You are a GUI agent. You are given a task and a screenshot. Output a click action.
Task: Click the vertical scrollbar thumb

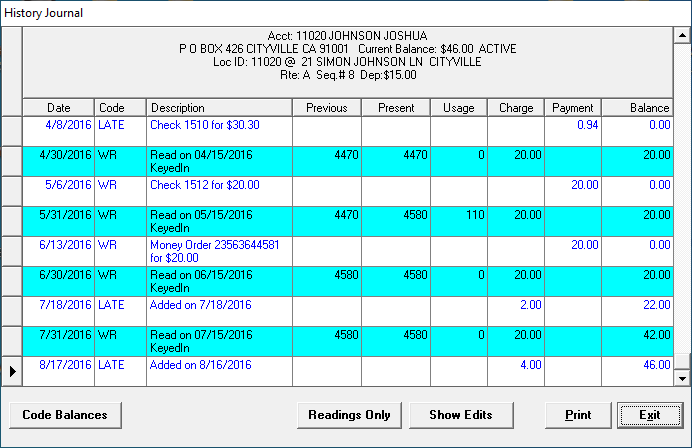[x=682, y=360]
